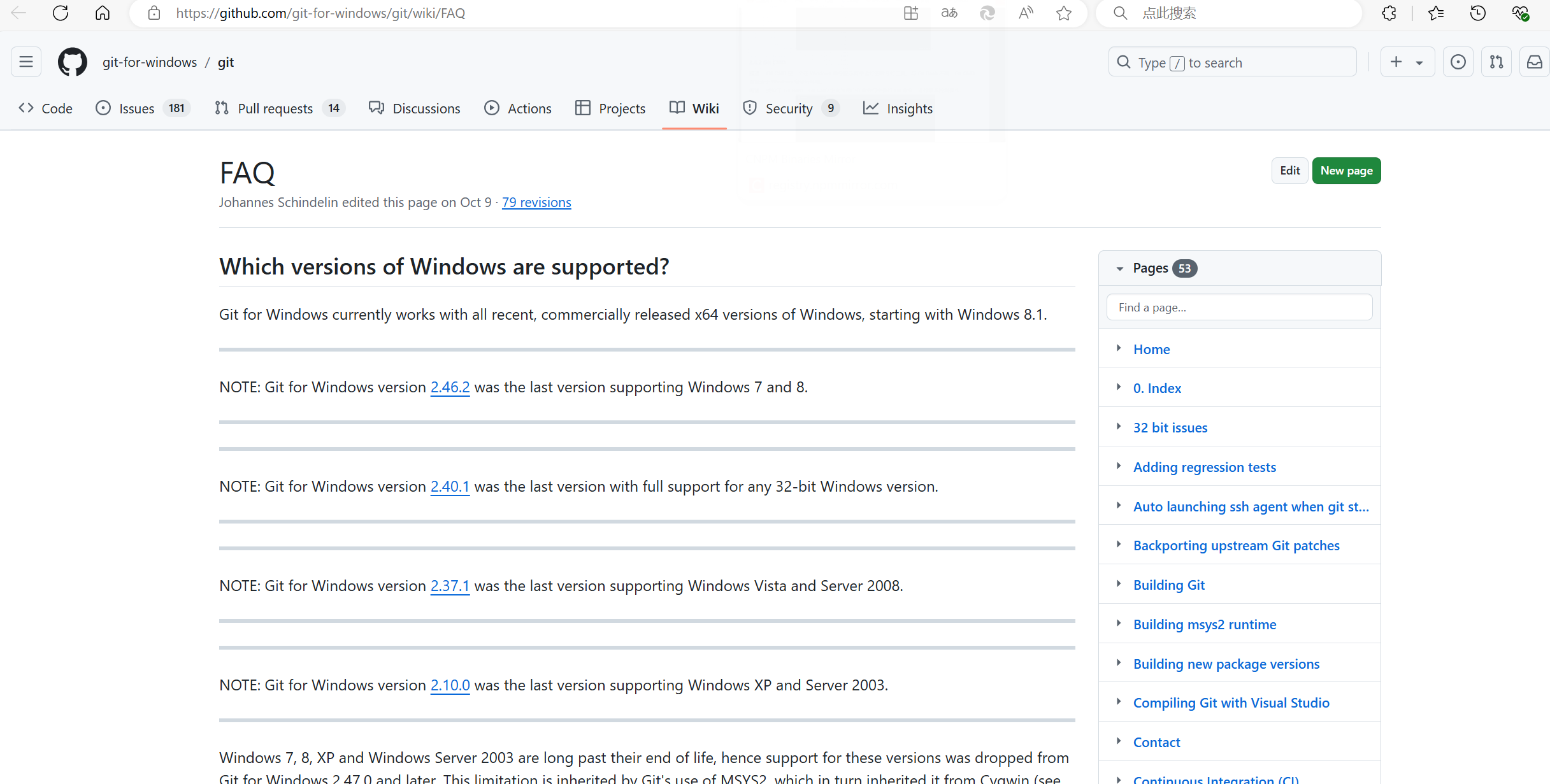The image size is (1550, 784).
Task: Open the hamburger navigation menu
Action: (26, 62)
